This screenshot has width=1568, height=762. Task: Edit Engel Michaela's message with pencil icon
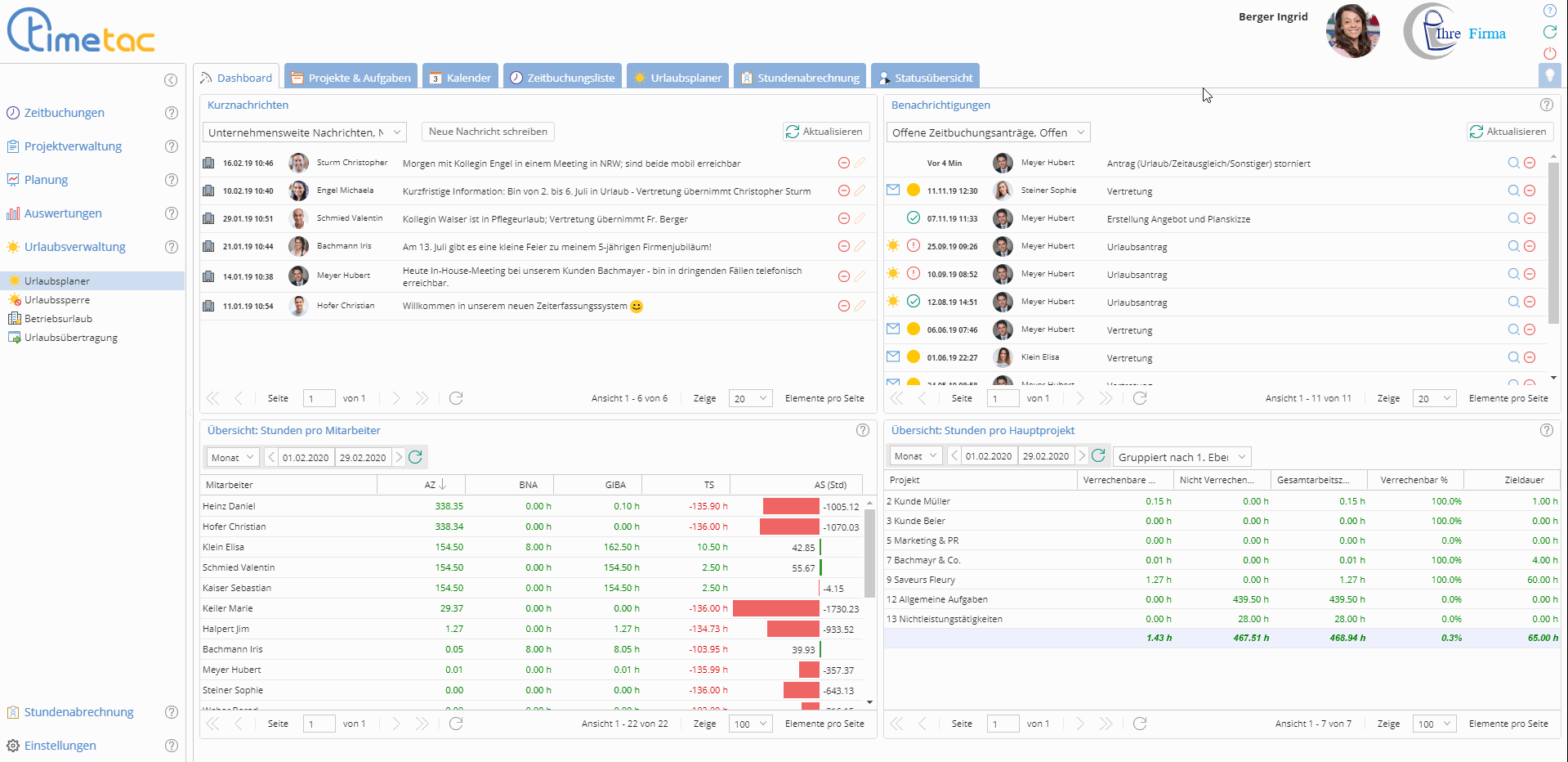coord(860,191)
